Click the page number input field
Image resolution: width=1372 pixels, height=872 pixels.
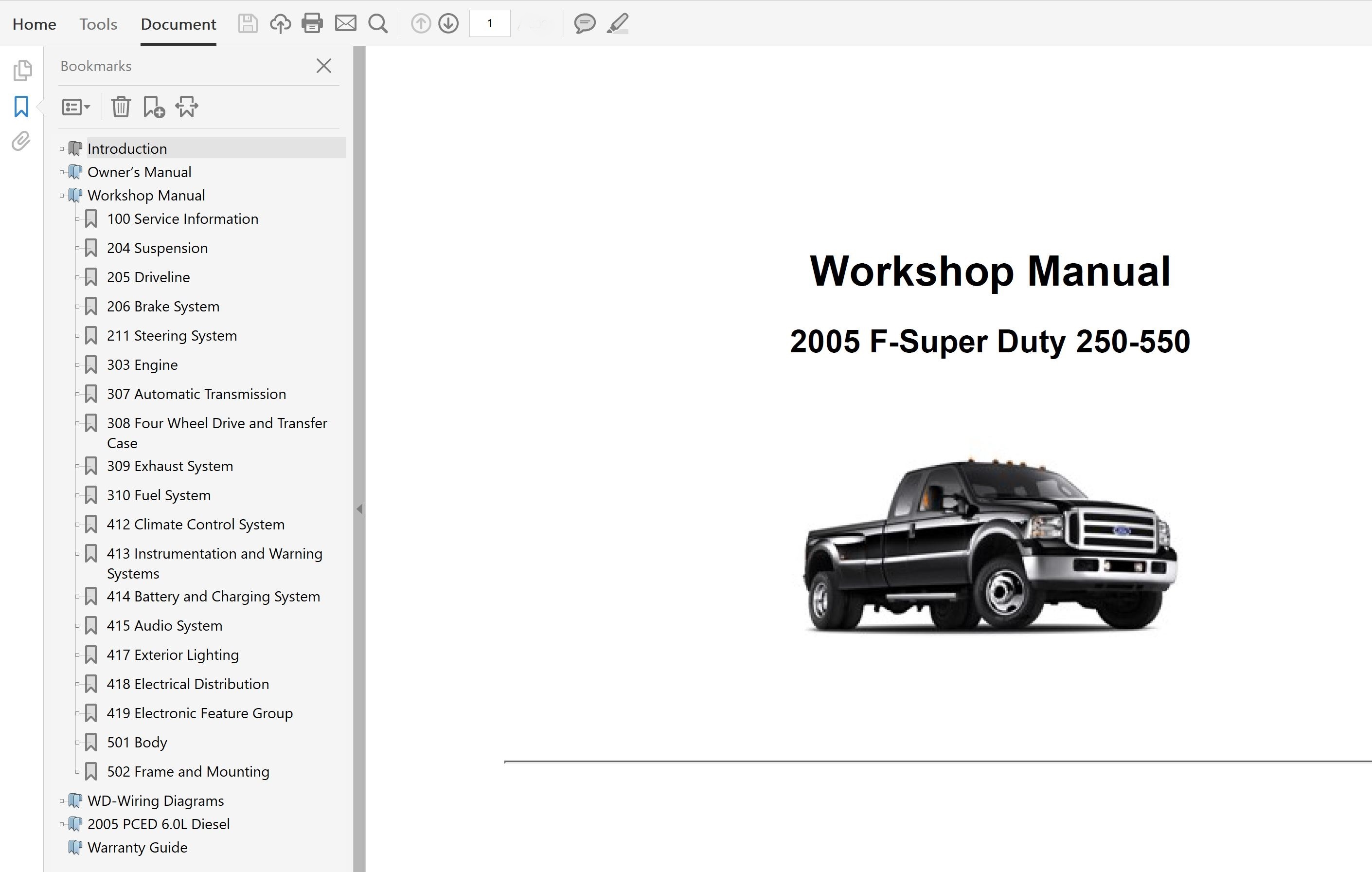[489, 23]
